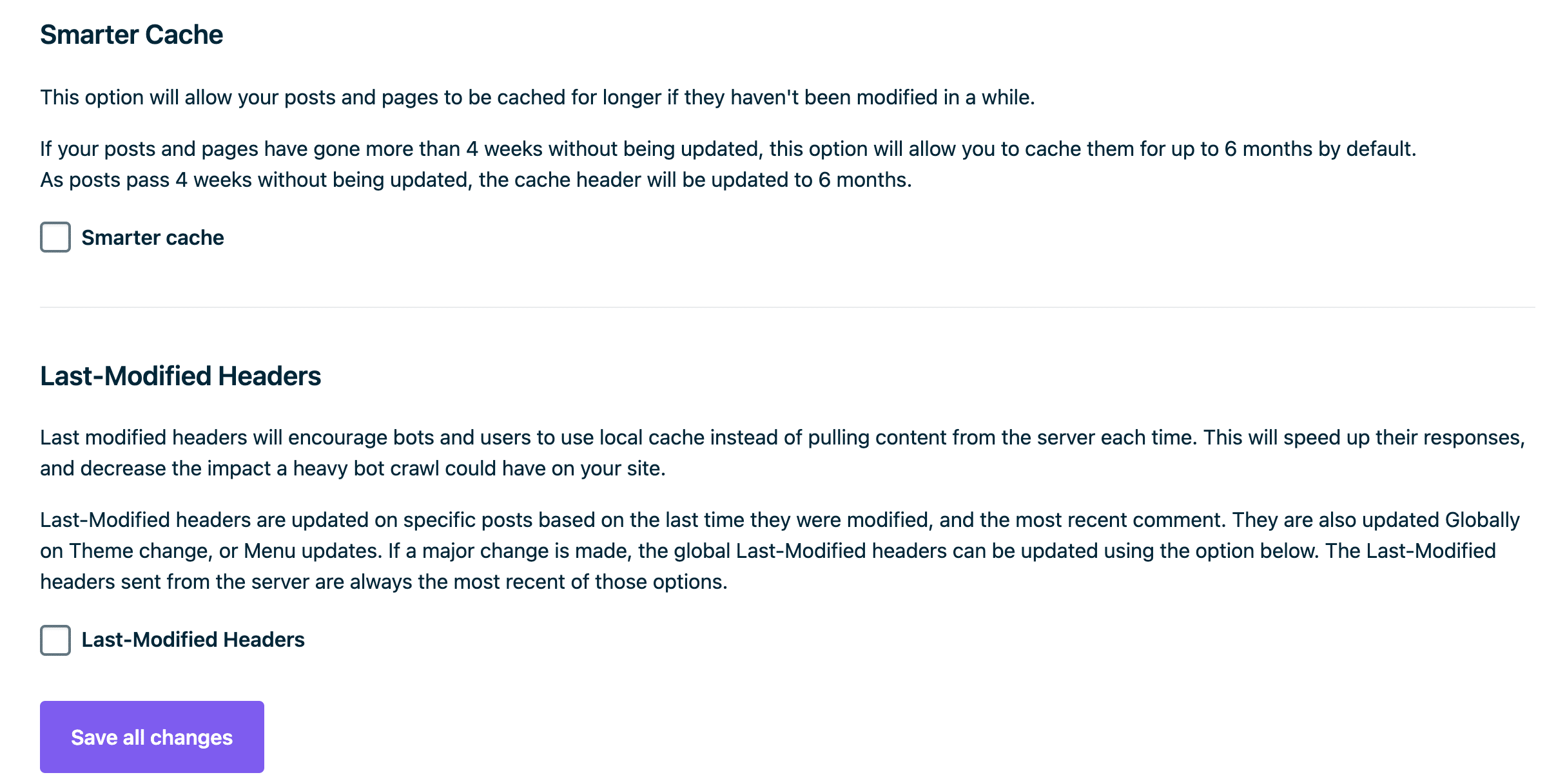This screenshot has width=1547, height=784.
Task: Click the line 'and decrease the impact a heavy bot crawl'
Action: (x=352, y=468)
